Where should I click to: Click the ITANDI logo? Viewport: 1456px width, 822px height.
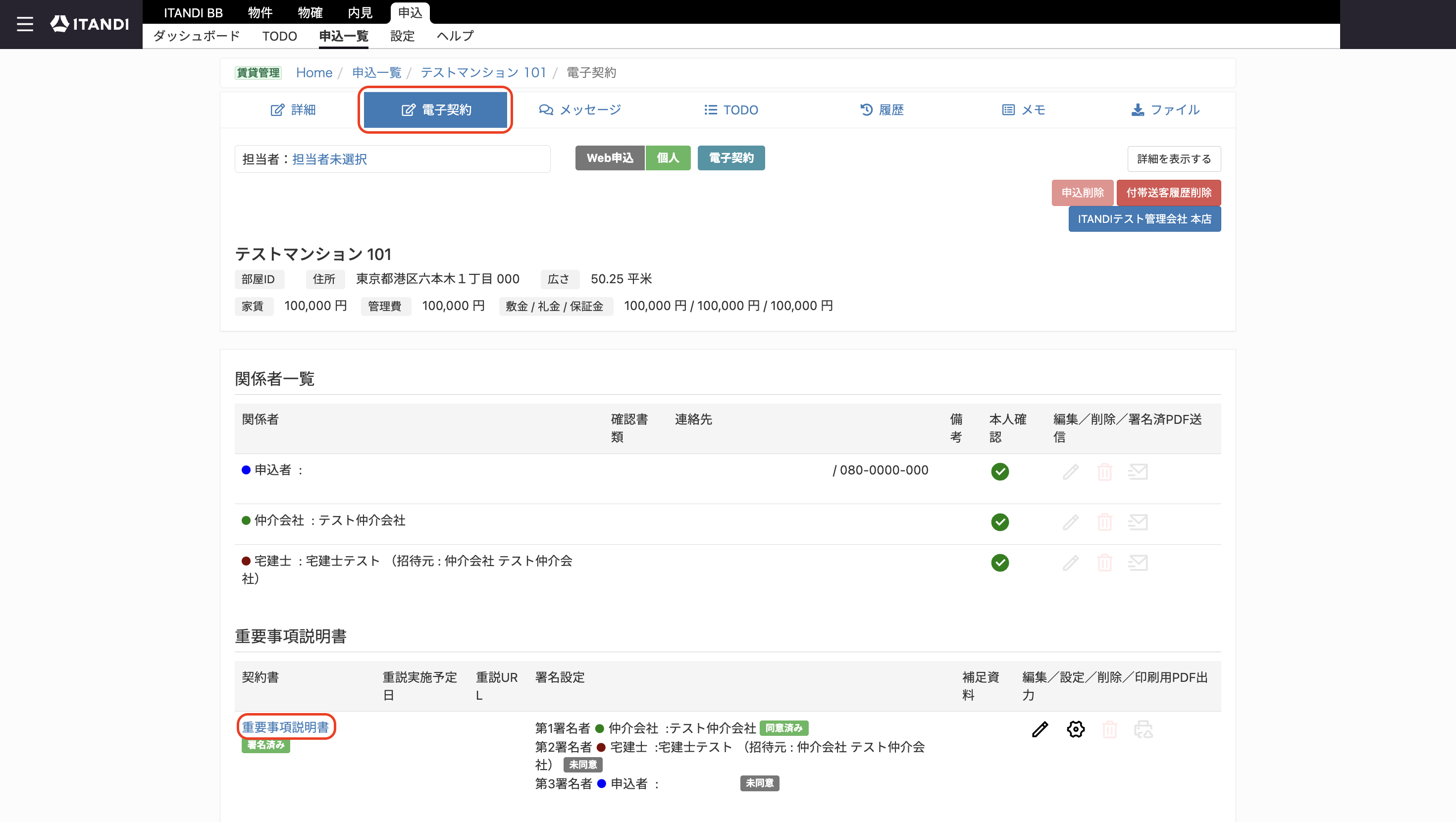coord(89,24)
